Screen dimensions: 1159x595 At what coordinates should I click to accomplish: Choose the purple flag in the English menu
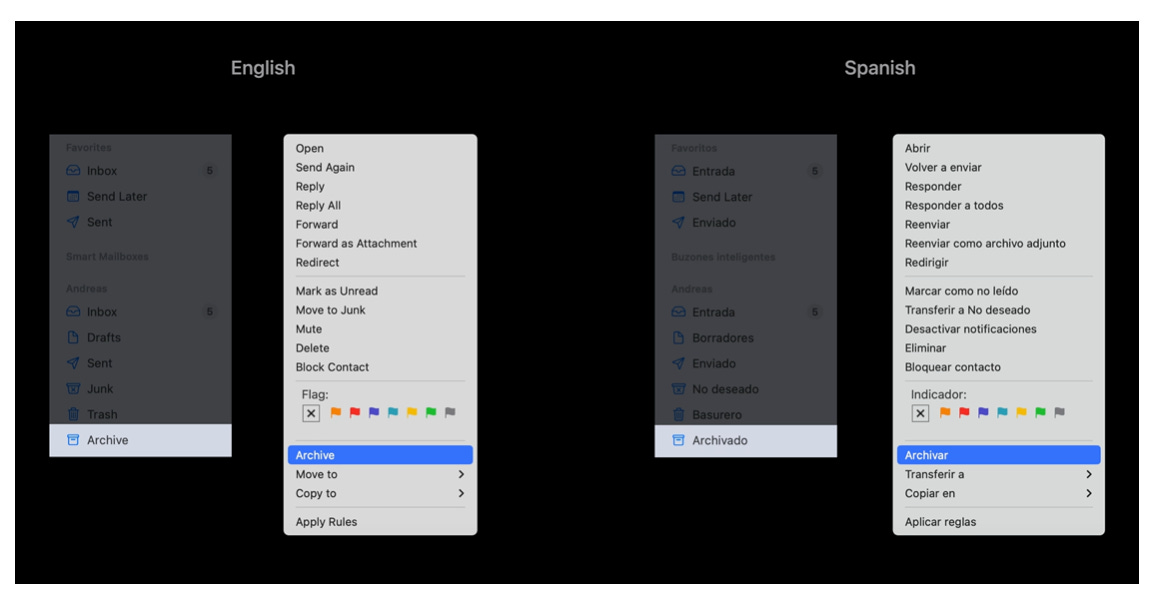[x=374, y=412]
